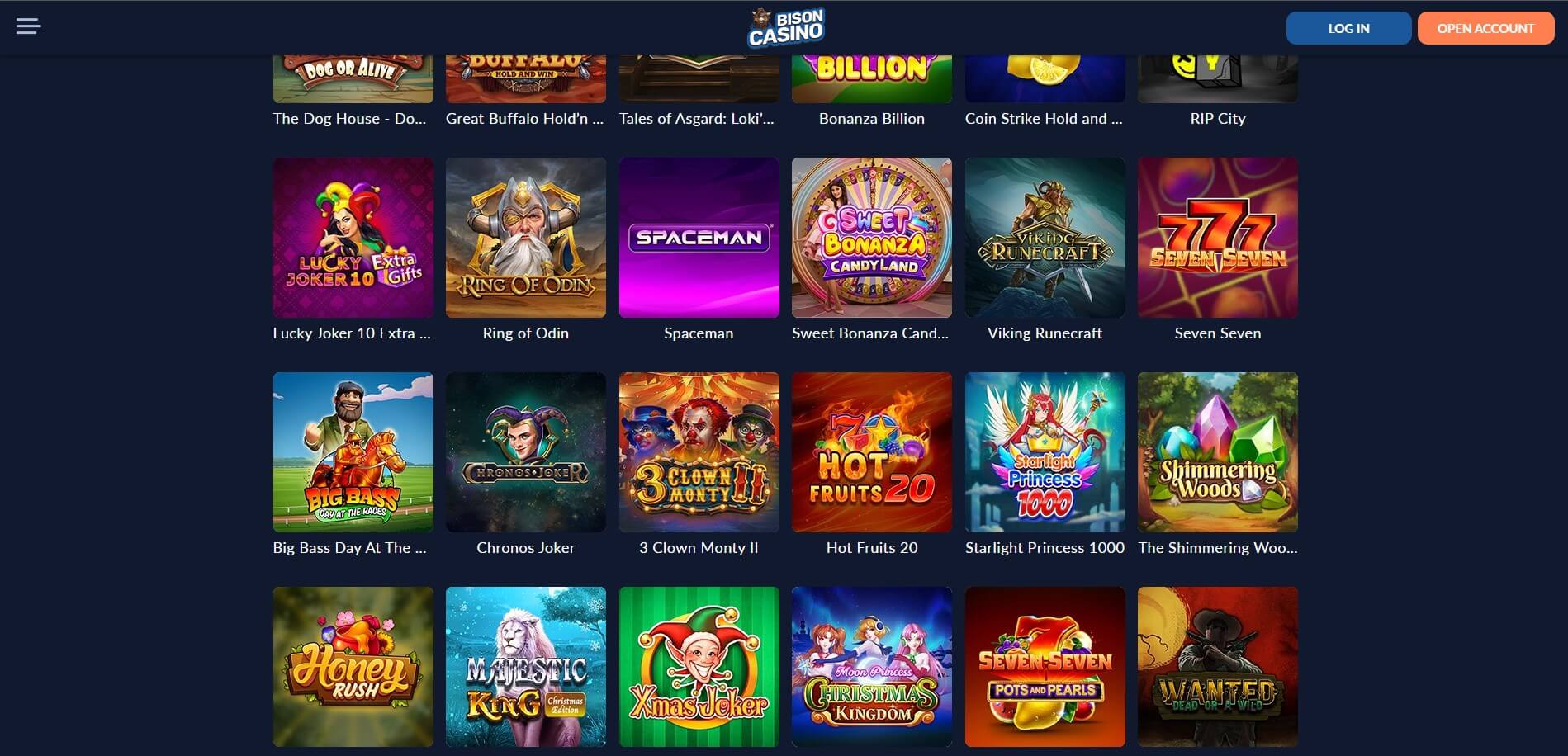This screenshot has width=1568, height=756.
Task: Open Hot Fruits 20 game tile
Action: pos(872,452)
